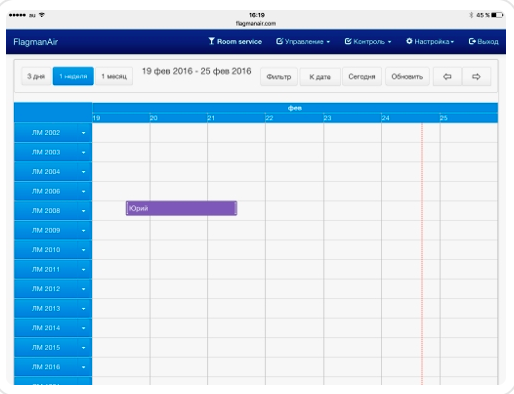514x394 pixels.
Task: Open the Управление dropdown menu
Action: [x=303, y=42]
